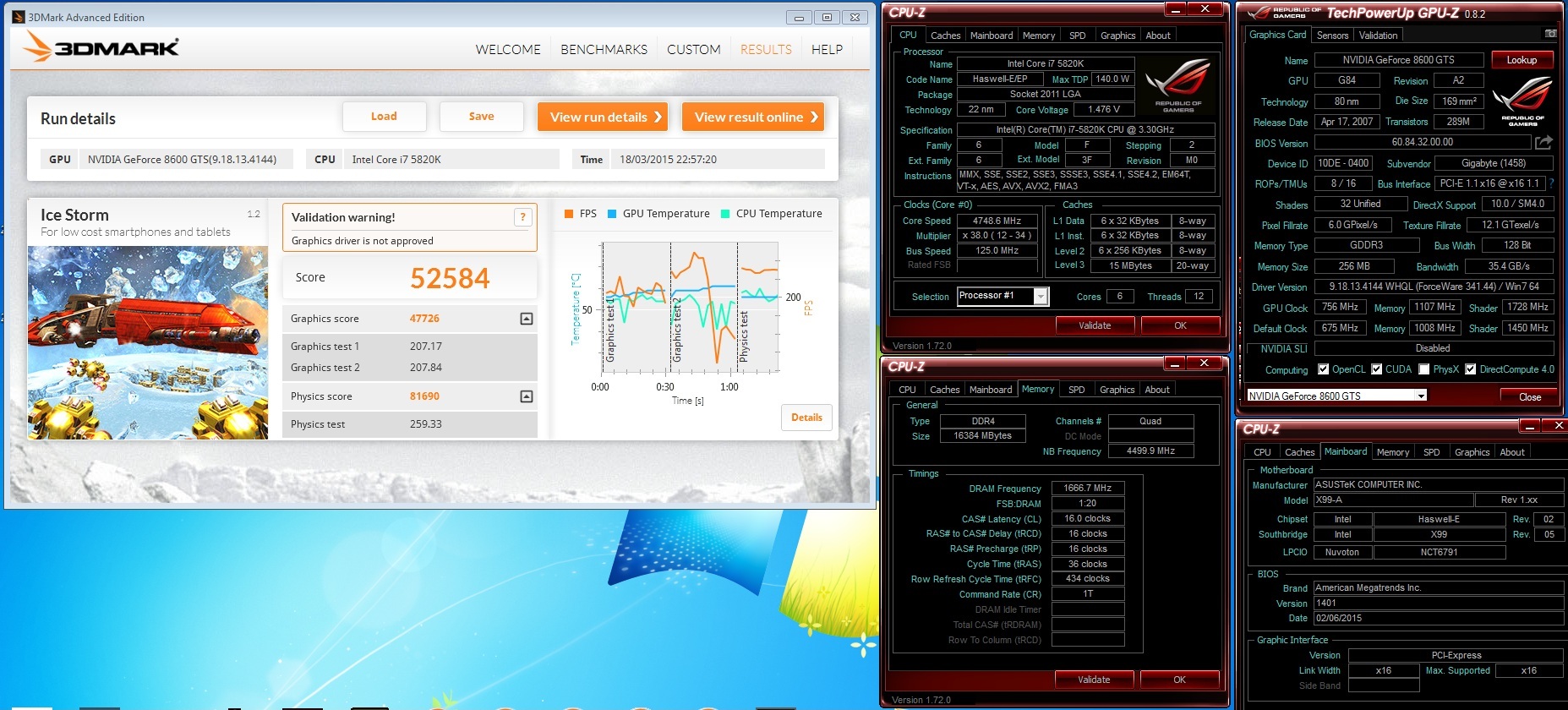1568x710 pixels.
Task: Click the GPU-Z BIOS export arrow icon
Action: [1543, 142]
